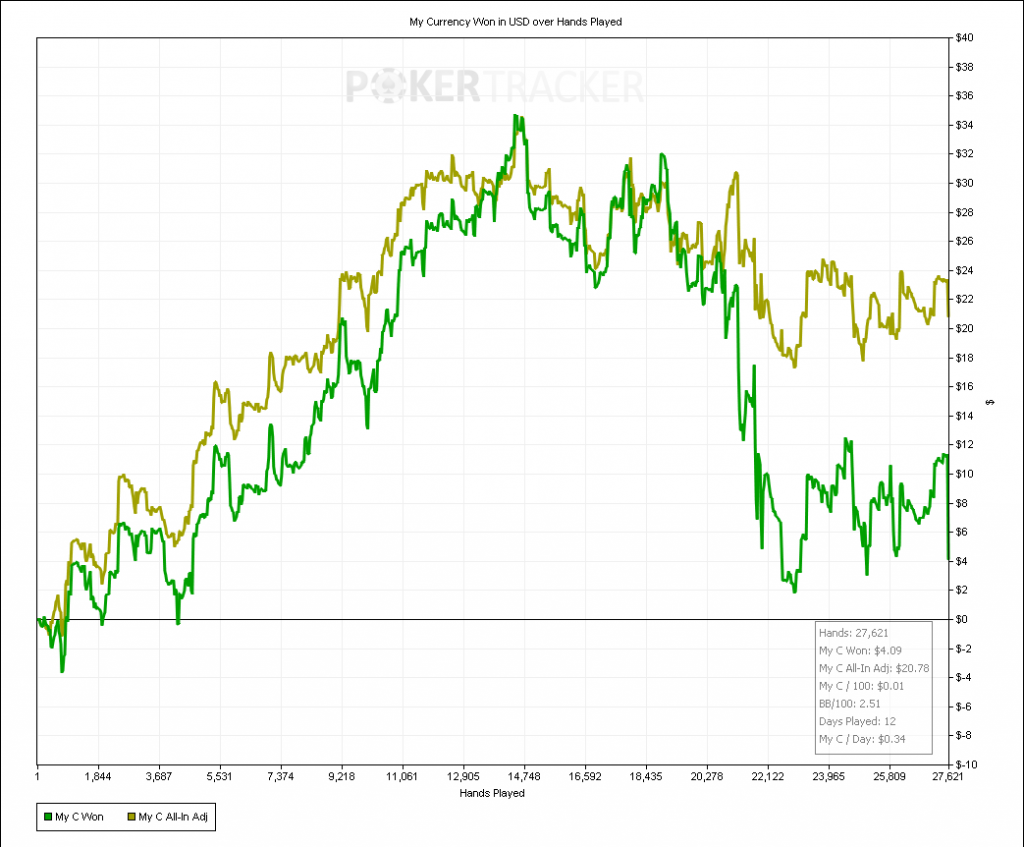Click the x-axis label "14,748"
The image size is (1024, 847).
pos(524,776)
